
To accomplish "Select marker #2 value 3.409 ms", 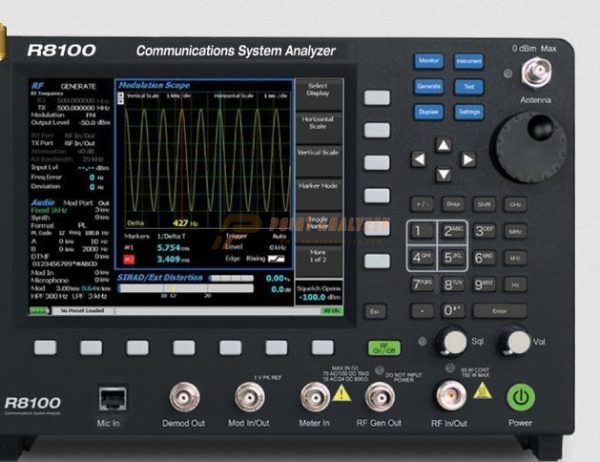I will click(x=173, y=260).
